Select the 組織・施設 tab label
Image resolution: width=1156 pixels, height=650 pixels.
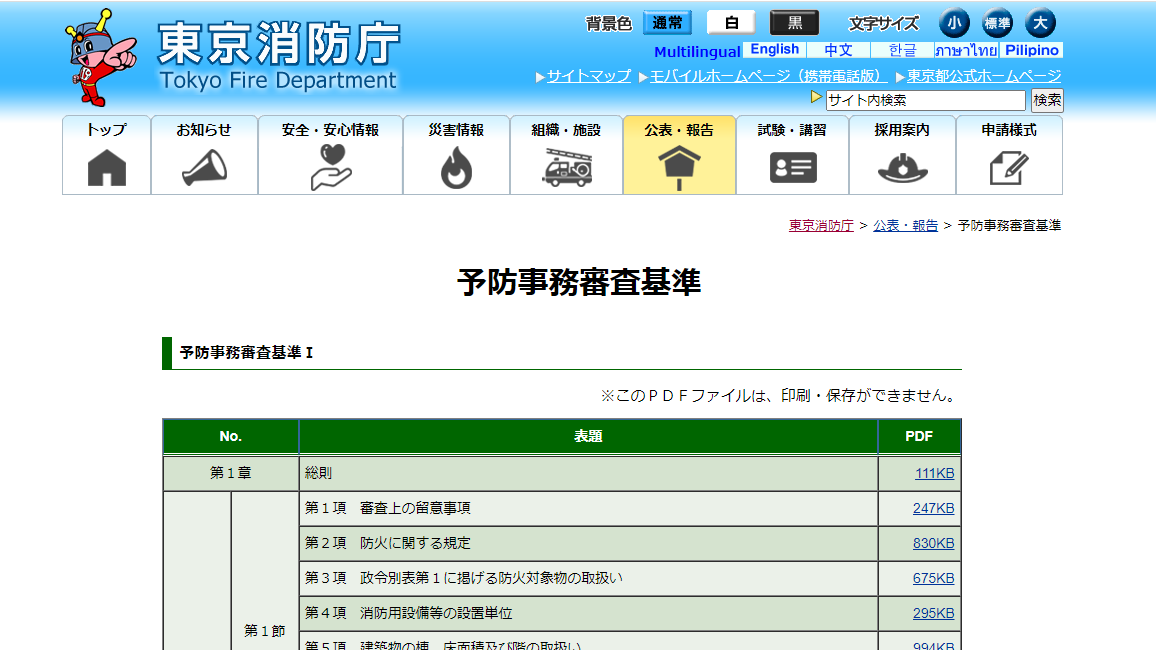click(x=566, y=130)
